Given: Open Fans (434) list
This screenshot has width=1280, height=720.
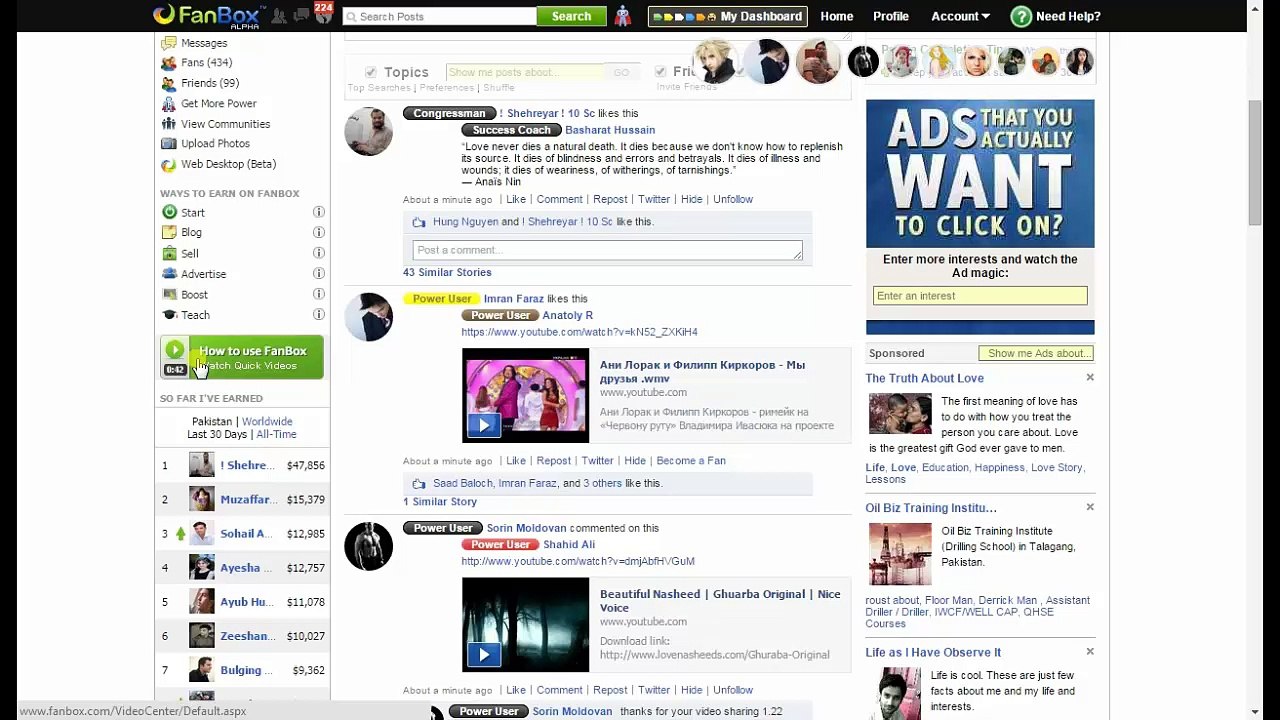Looking at the screenshot, I should point(206,63).
